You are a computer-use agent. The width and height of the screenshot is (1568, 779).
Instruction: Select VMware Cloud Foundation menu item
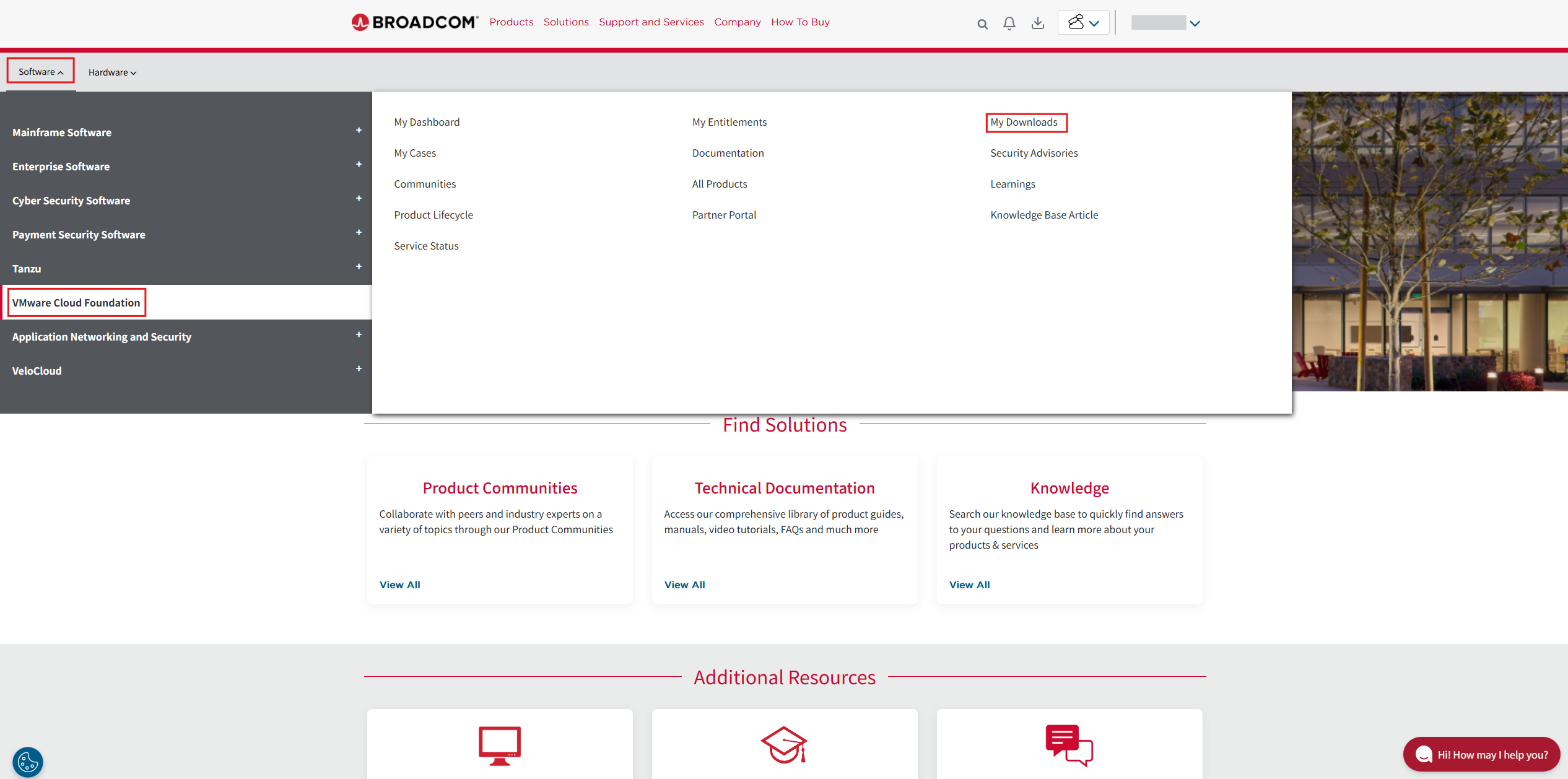pos(76,303)
